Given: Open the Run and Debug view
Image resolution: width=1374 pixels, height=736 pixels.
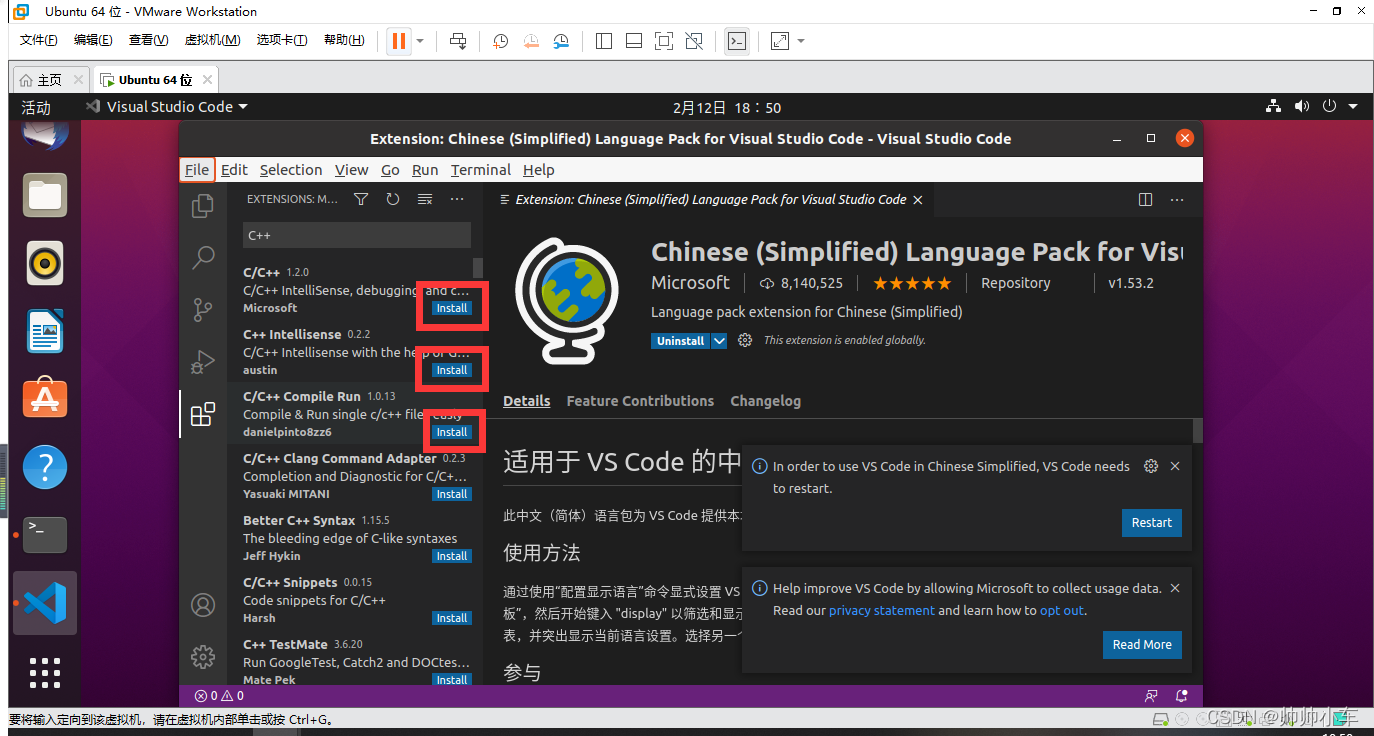Looking at the screenshot, I should click(x=203, y=362).
